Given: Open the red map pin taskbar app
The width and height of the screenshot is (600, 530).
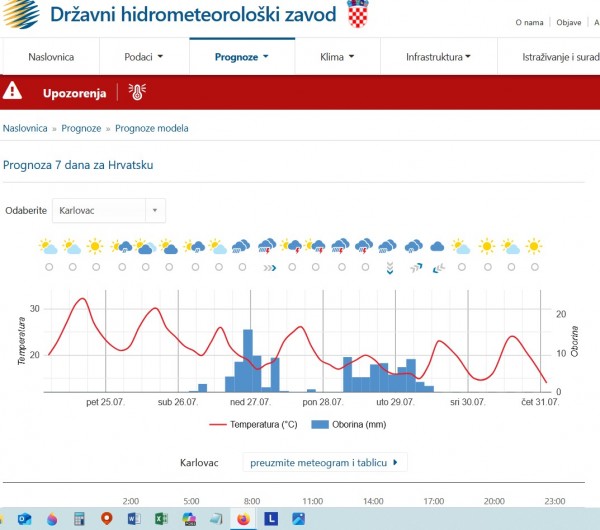Looking at the screenshot, I should click(x=107, y=519).
